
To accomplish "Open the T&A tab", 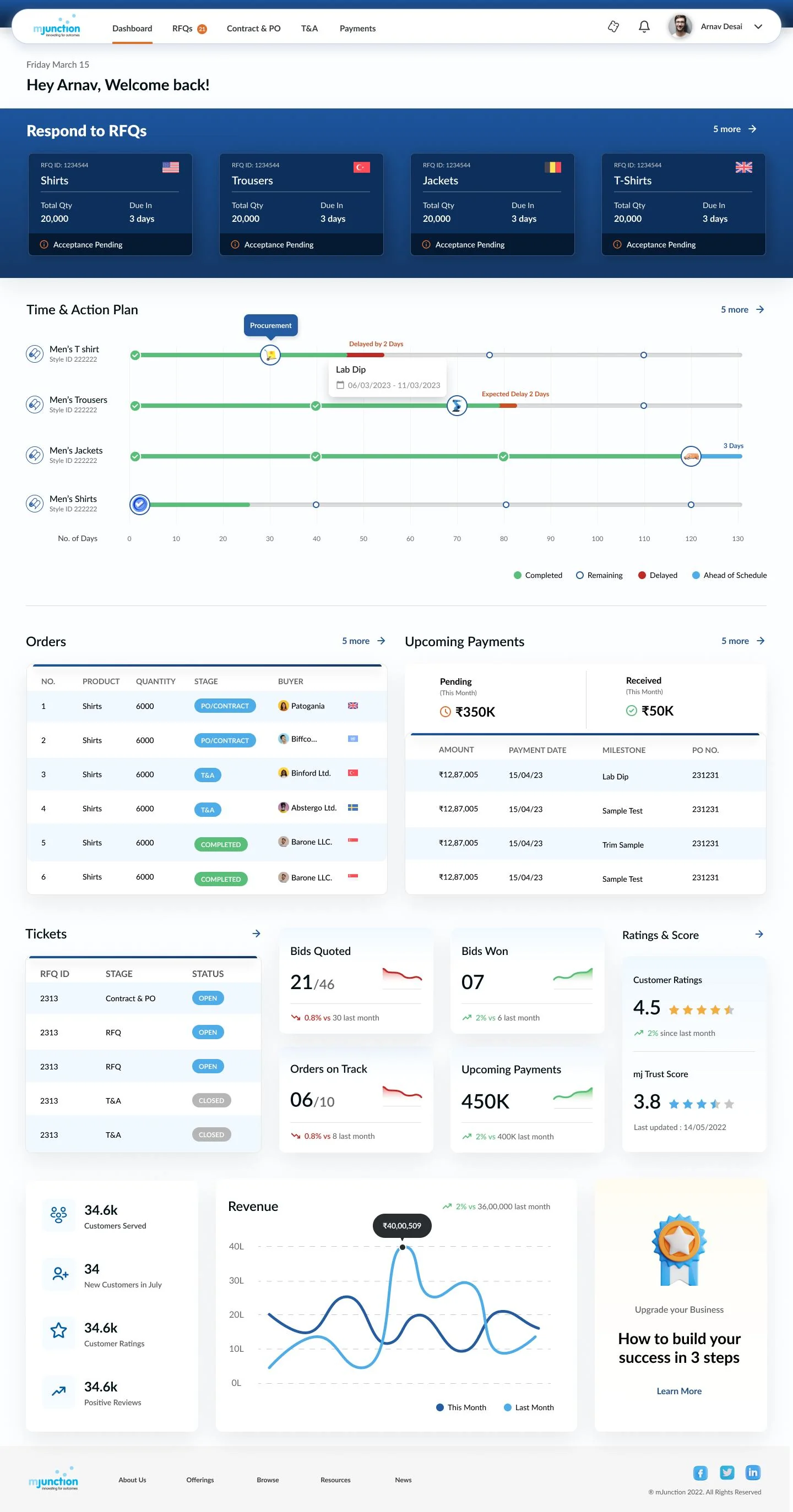I will click(x=309, y=28).
